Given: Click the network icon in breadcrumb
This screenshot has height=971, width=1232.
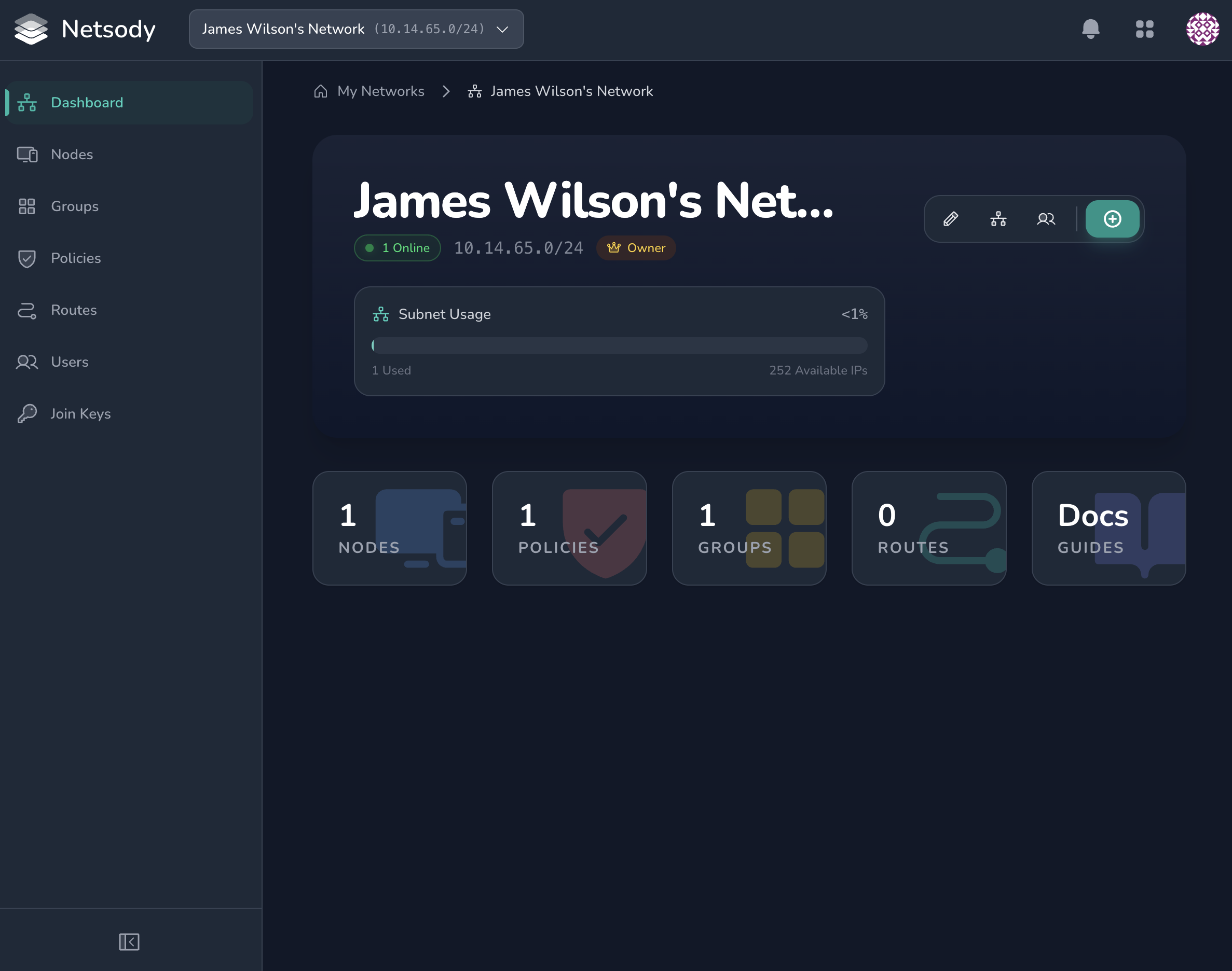Looking at the screenshot, I should (x=475, y=91).
